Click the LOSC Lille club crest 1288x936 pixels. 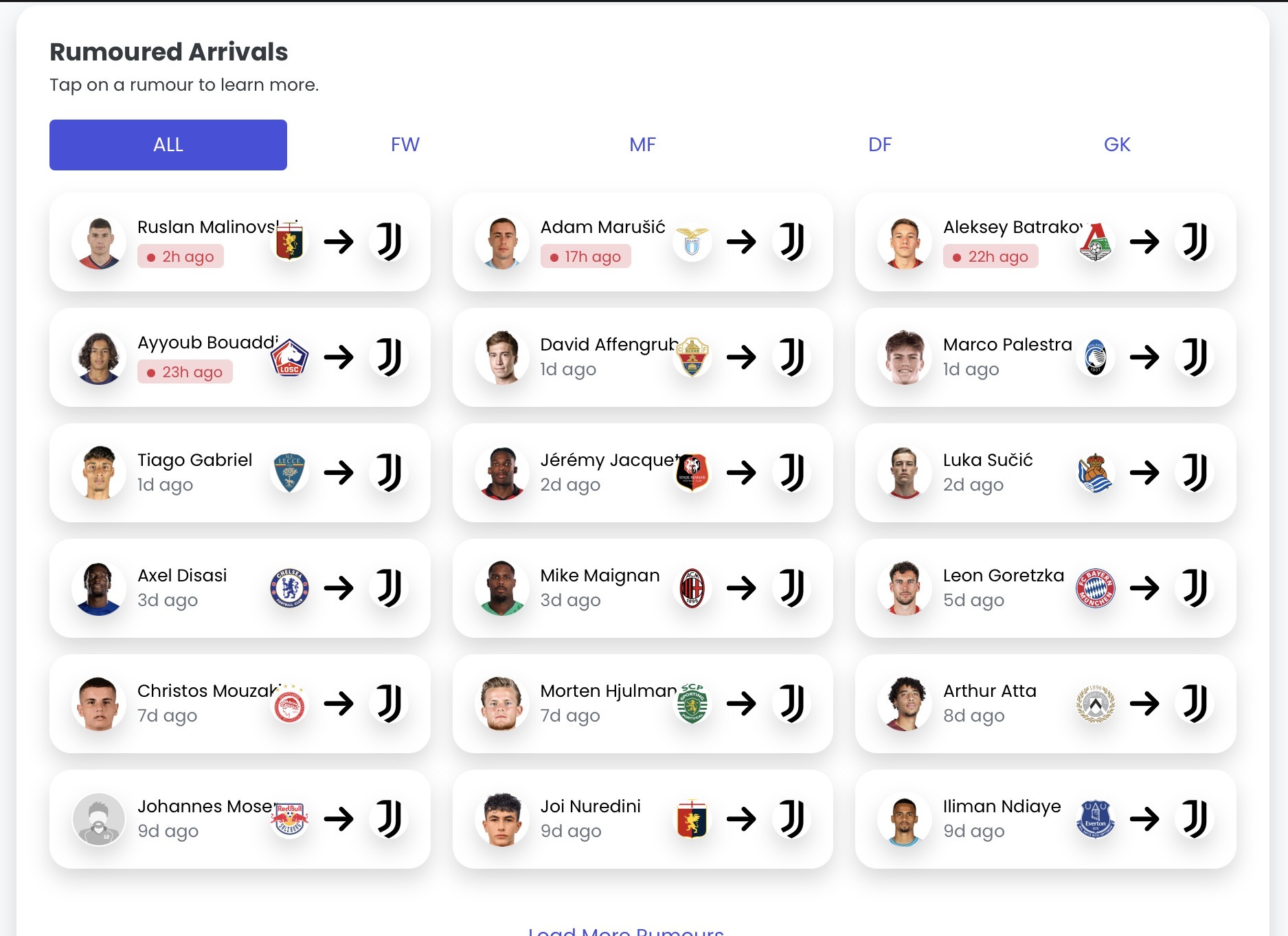(x=289, y=357)
